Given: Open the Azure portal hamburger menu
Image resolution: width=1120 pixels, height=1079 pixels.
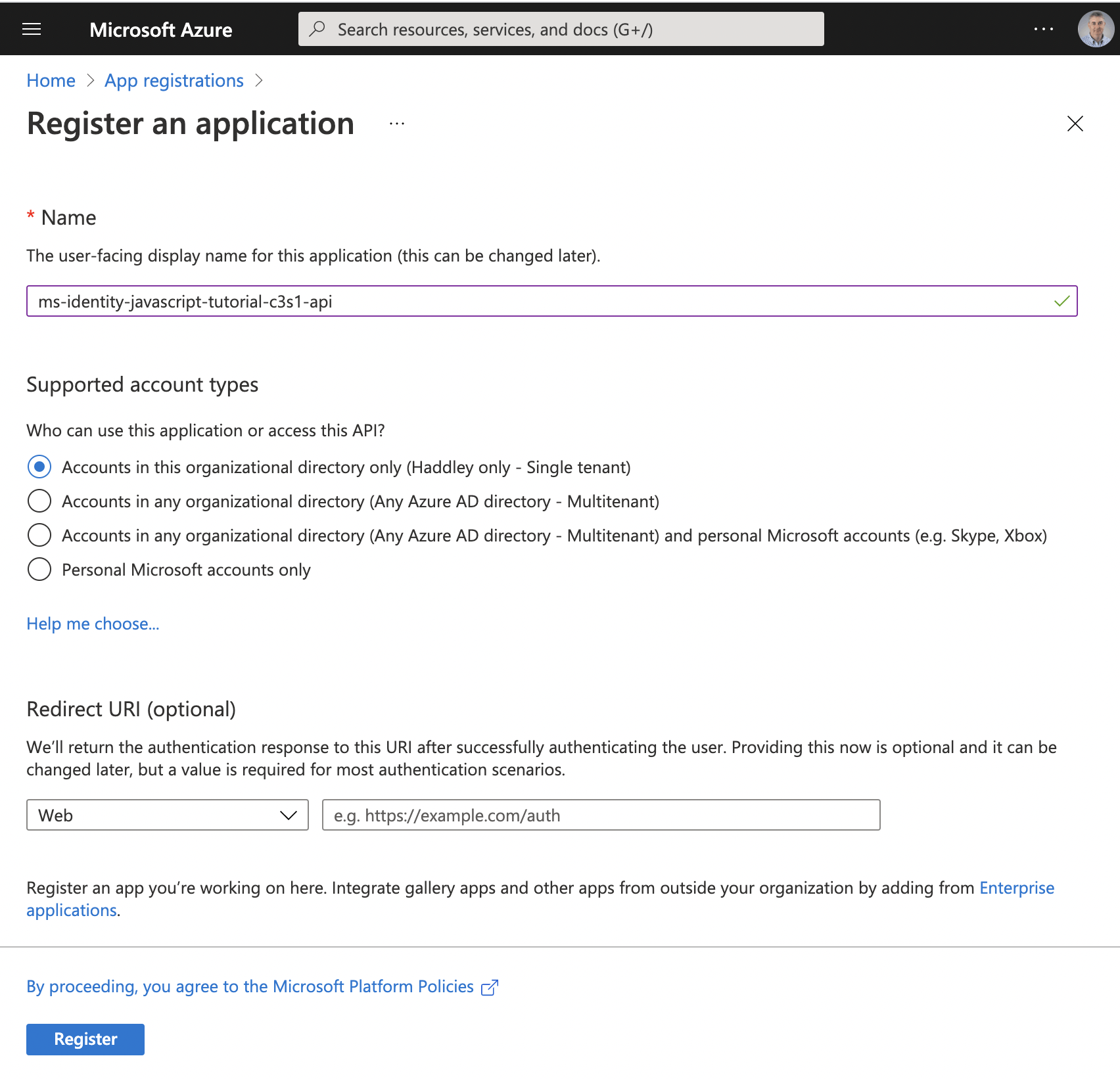Looking at the screenshot, I should (x=32, y=30).
